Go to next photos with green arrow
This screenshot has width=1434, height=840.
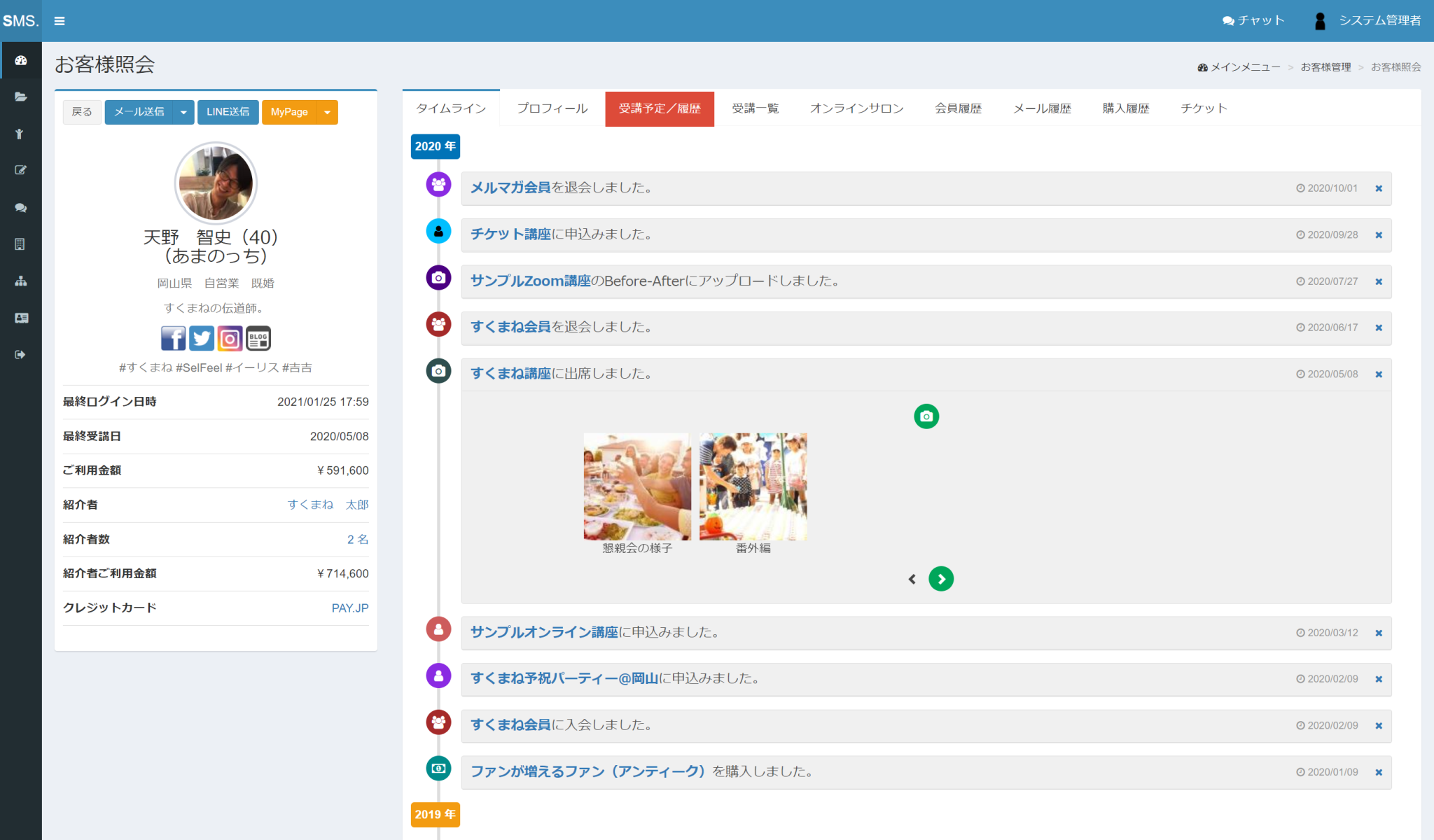click(x=940, y=579)
